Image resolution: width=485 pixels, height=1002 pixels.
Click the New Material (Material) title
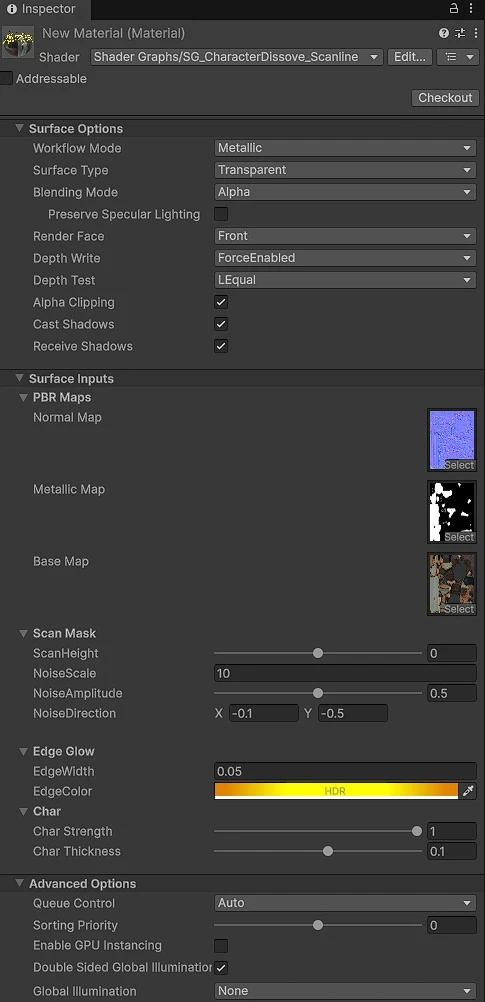coord(114,33)
